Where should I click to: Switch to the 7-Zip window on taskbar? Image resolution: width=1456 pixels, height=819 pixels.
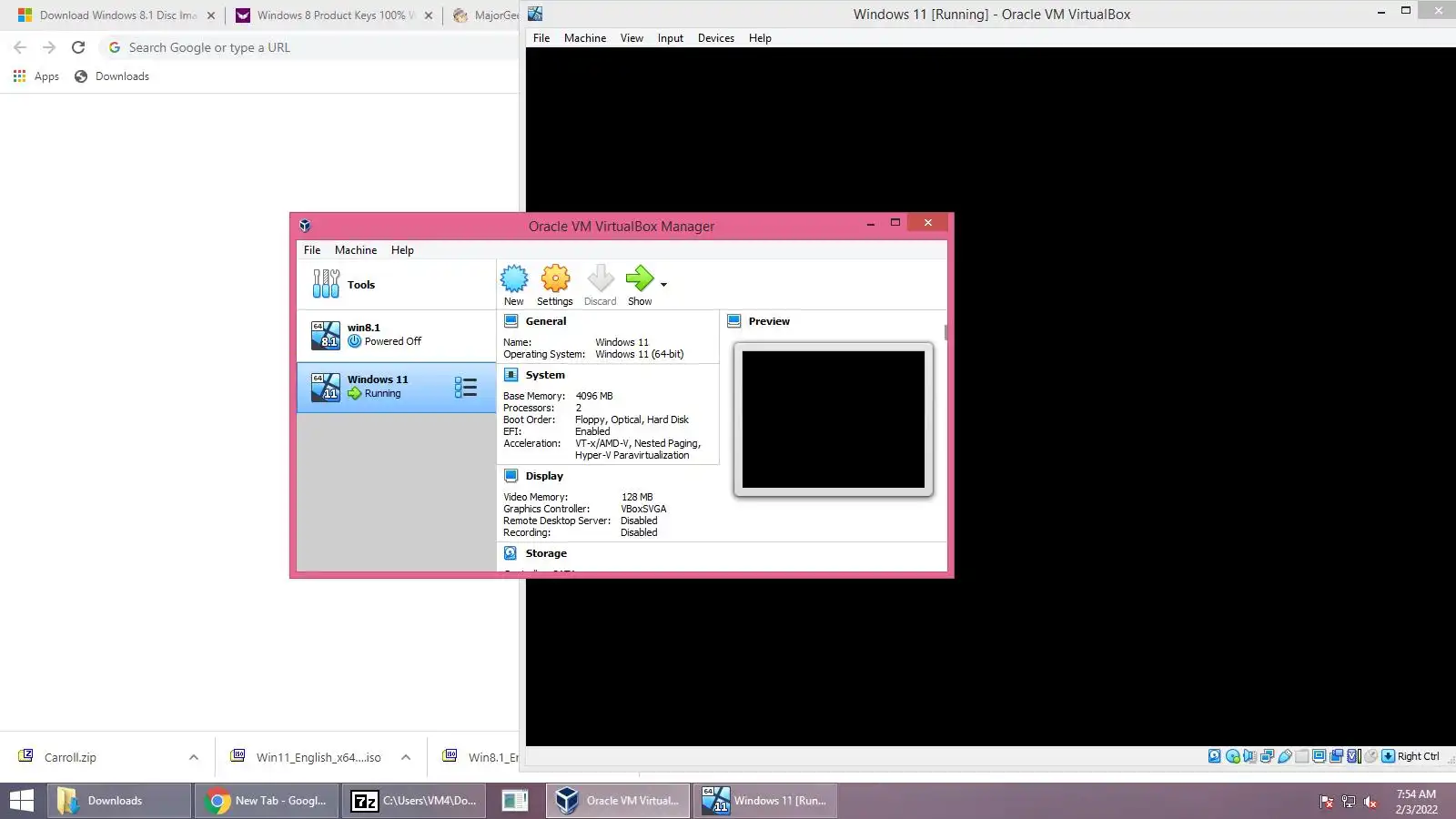coord(415,801)
